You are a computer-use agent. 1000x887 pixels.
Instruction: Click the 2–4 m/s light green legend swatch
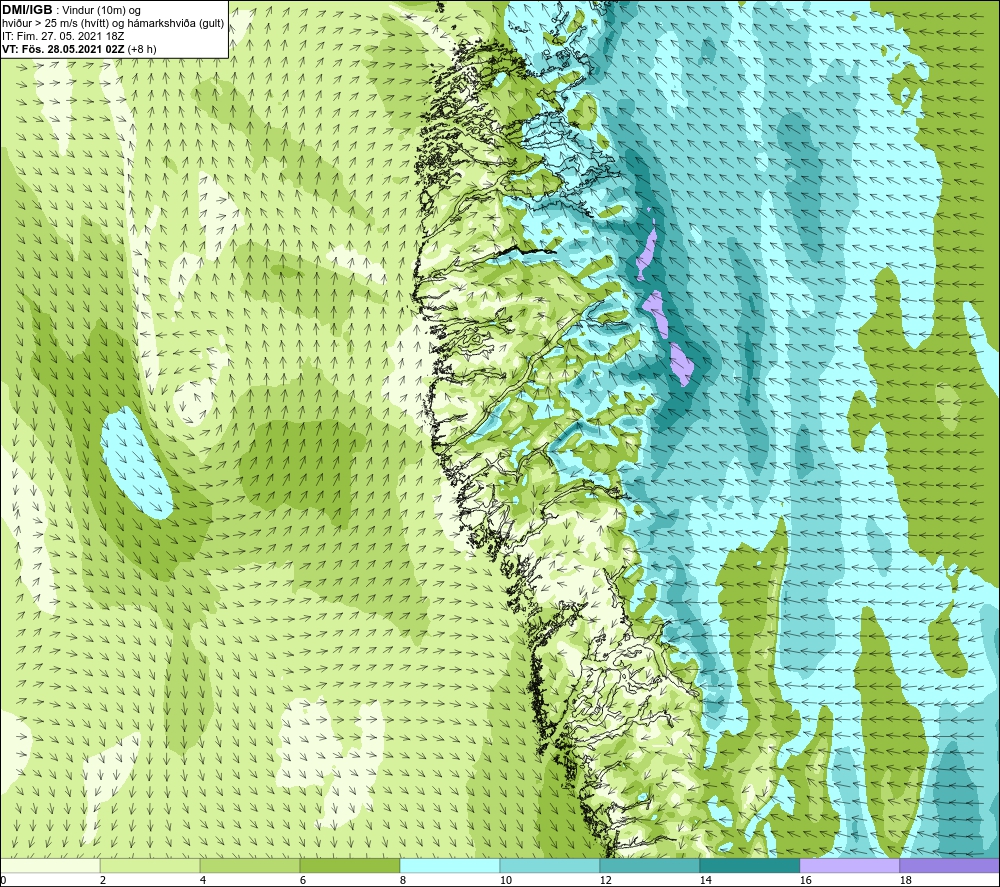point(150,865)
